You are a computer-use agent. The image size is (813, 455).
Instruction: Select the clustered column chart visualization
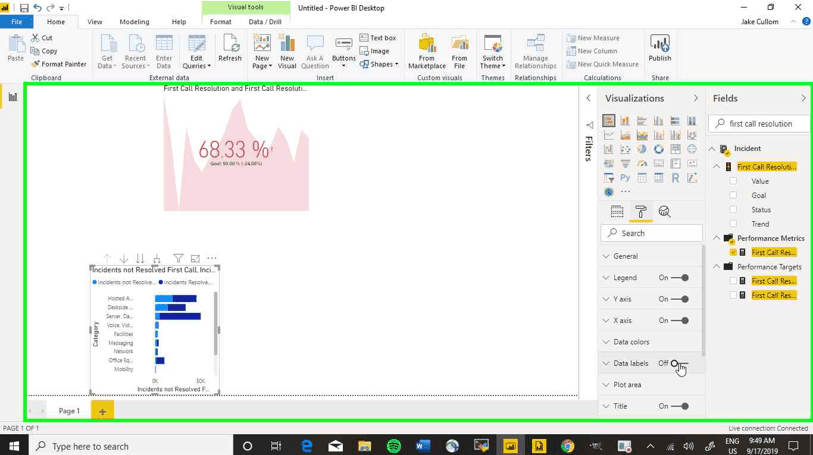tap(658, 121)
